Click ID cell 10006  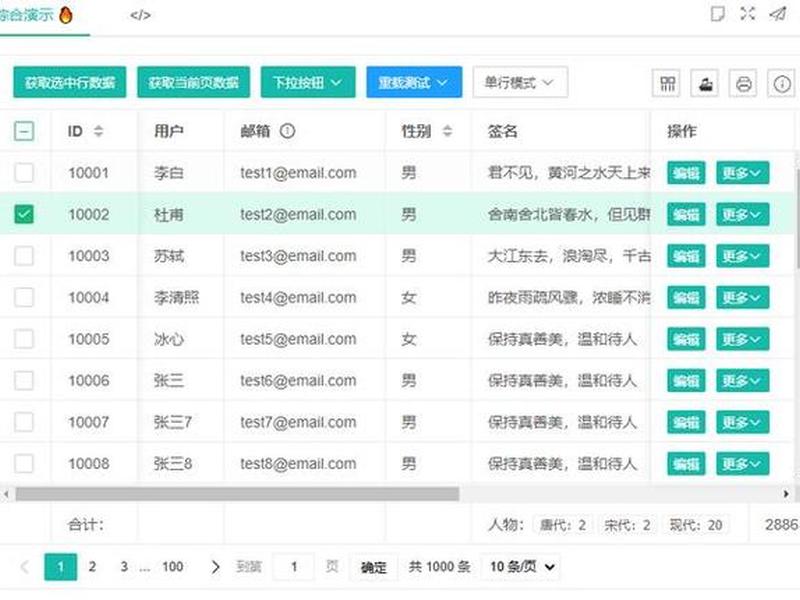[88, 381]
